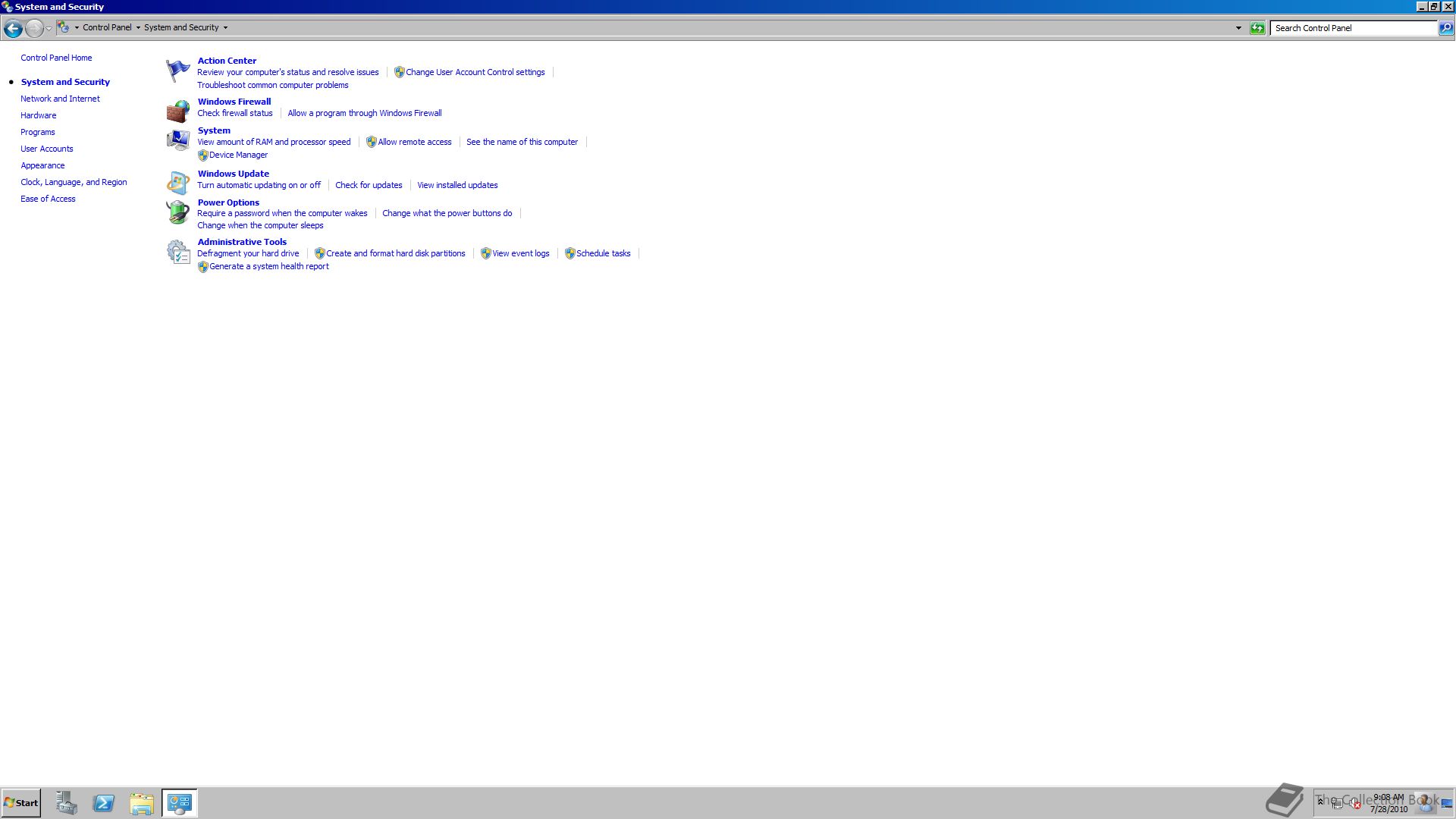Click Review your computer's status and resolve issues
The height and width of the screenshot is (819, 1456).
click(x=288, y=72)
